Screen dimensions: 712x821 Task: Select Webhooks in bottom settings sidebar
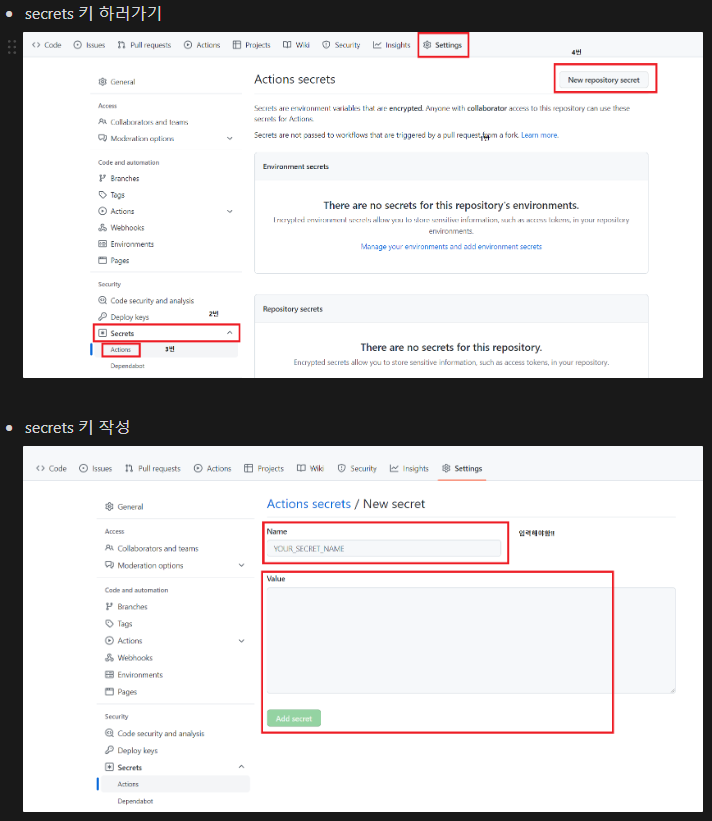pos(129,658)
